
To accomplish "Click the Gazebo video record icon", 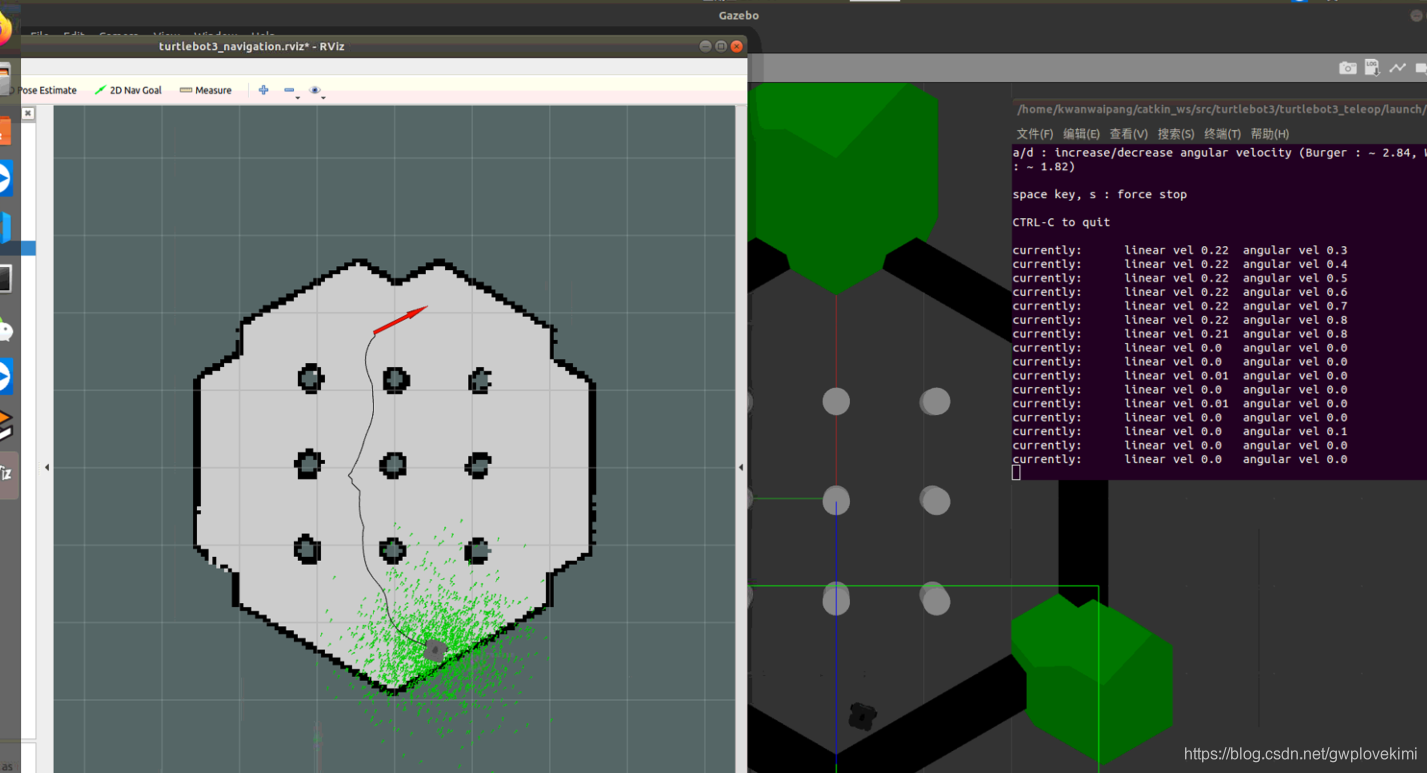I will click(1421, 68).
